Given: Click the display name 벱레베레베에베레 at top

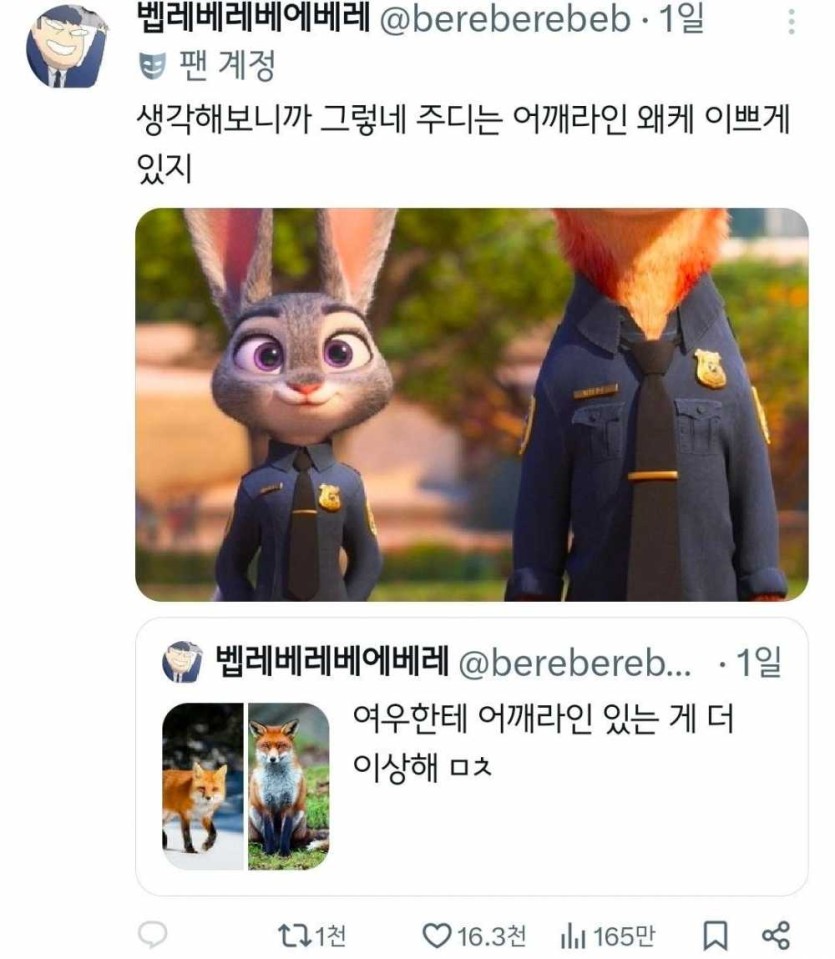Looking at the screenshot, I should coord(253,18).
